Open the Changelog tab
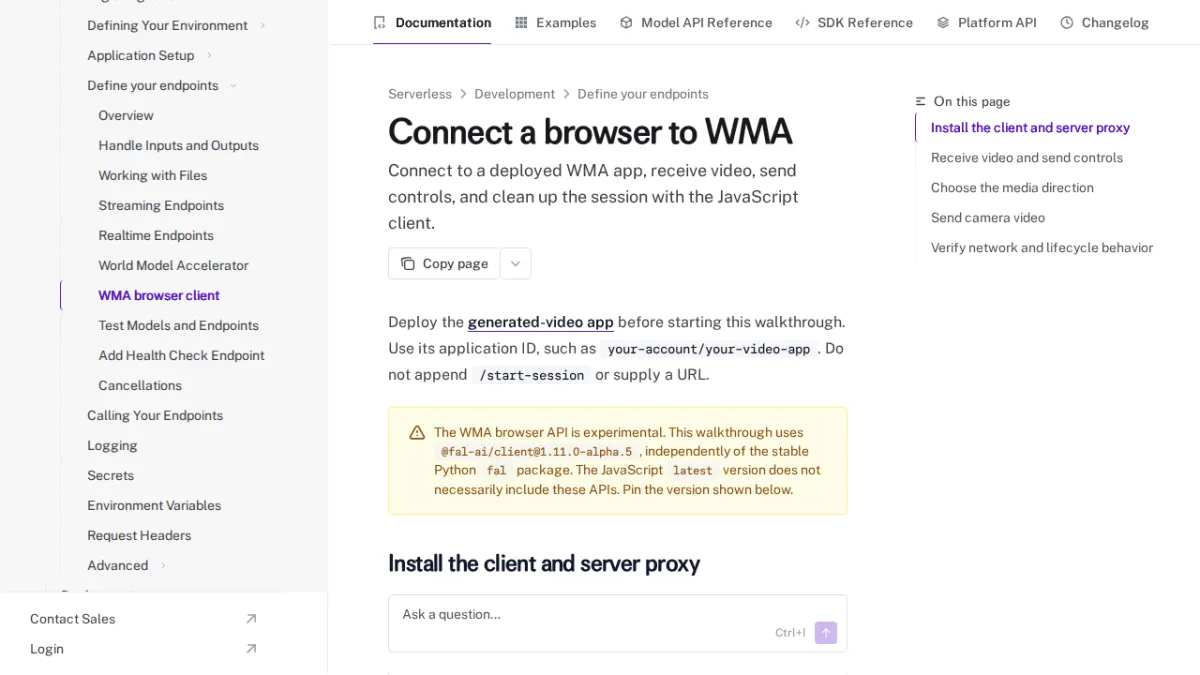 coord(1105,22)
